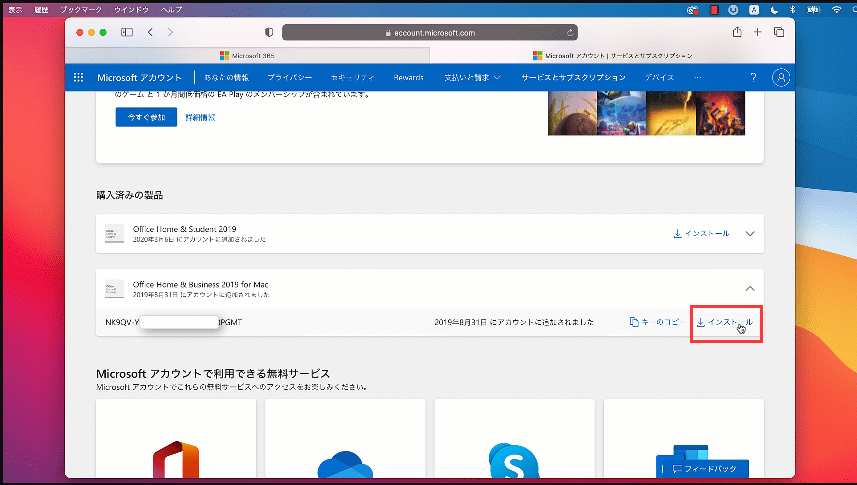
Task: Open プライバシー navigation item
Action: [290, 78]
